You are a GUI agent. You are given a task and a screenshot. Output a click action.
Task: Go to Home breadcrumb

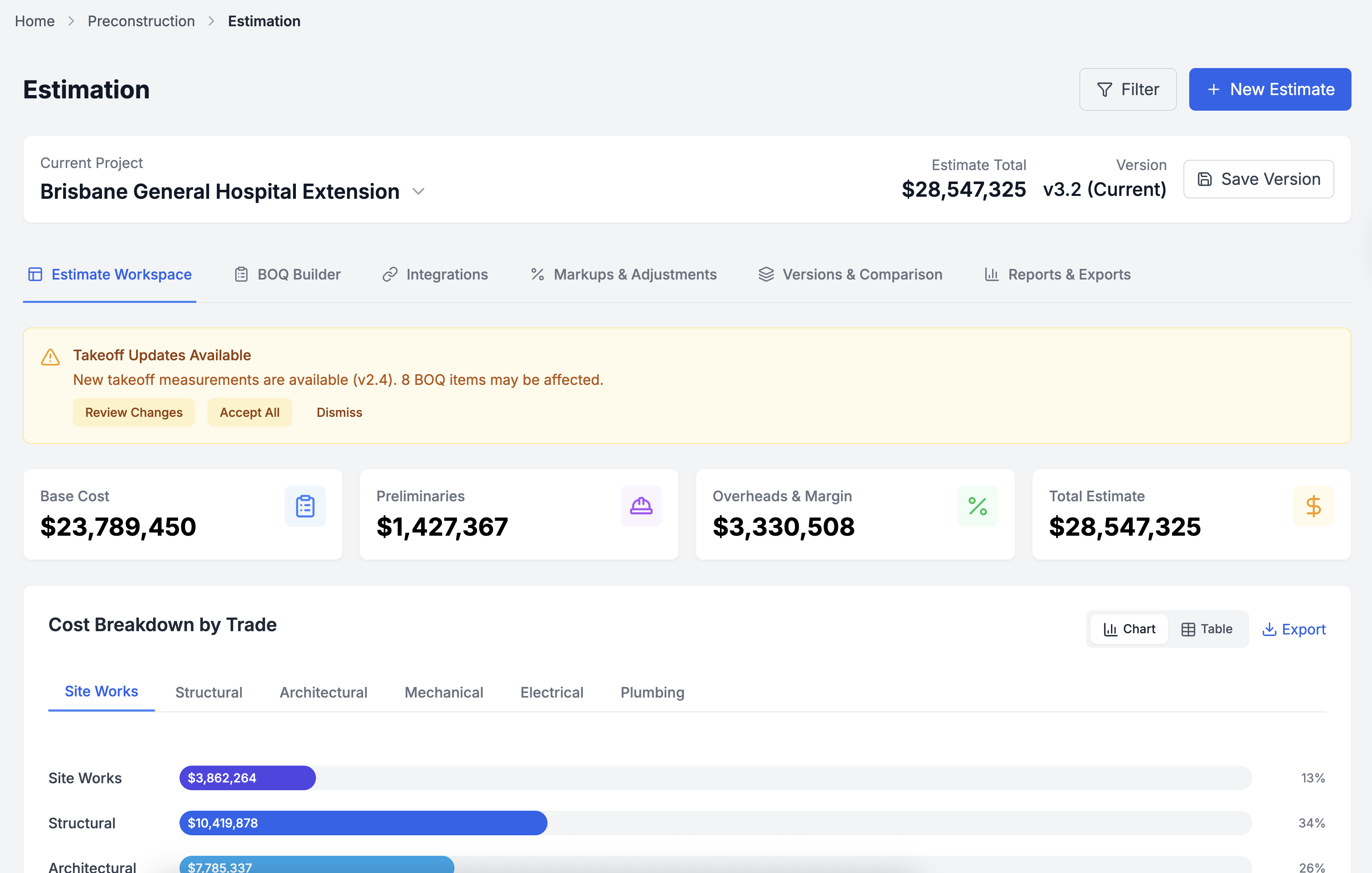(x=35, y=21)
